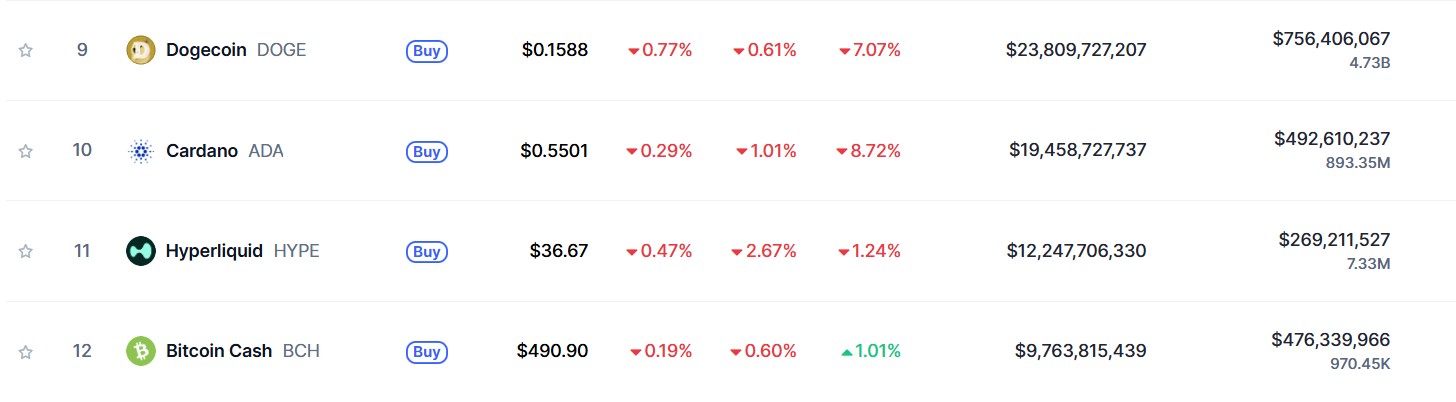Open the Cardano ADA coin page

225,151
